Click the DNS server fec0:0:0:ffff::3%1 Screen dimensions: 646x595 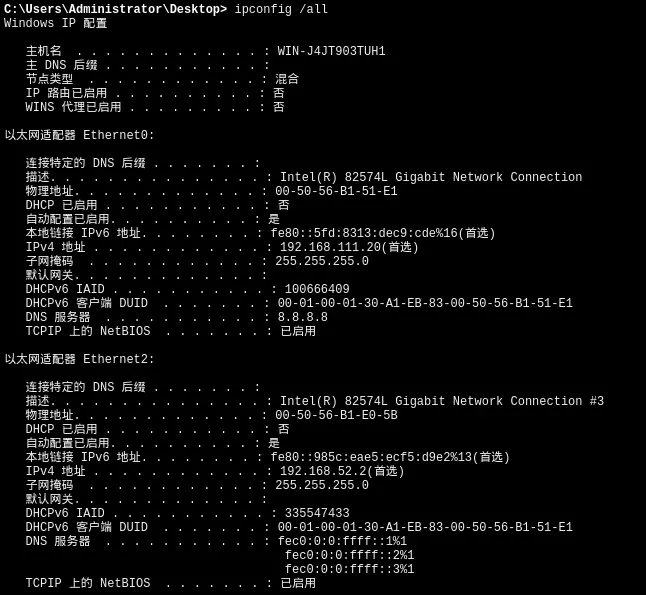pyautogui.click(x=349, y=569)
